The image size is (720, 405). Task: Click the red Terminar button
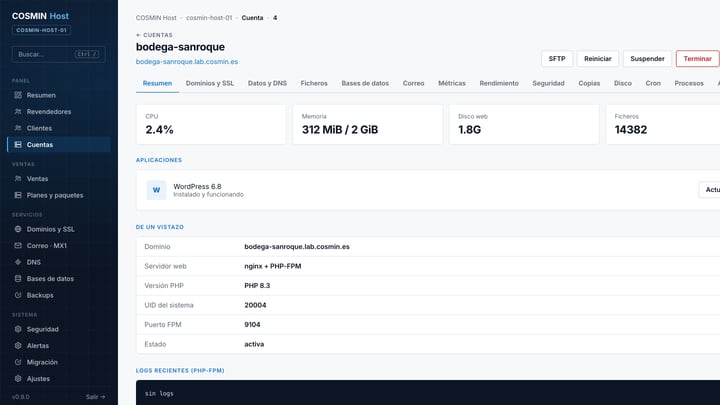697,59
